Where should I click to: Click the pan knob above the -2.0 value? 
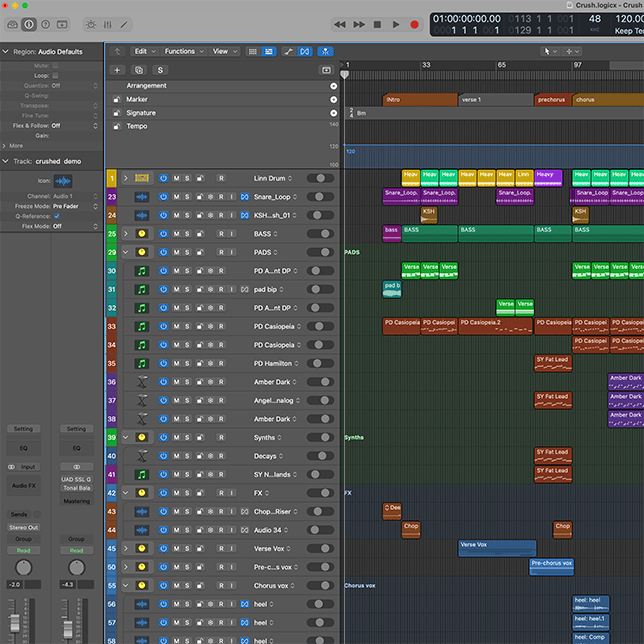[x=23, y=568]
